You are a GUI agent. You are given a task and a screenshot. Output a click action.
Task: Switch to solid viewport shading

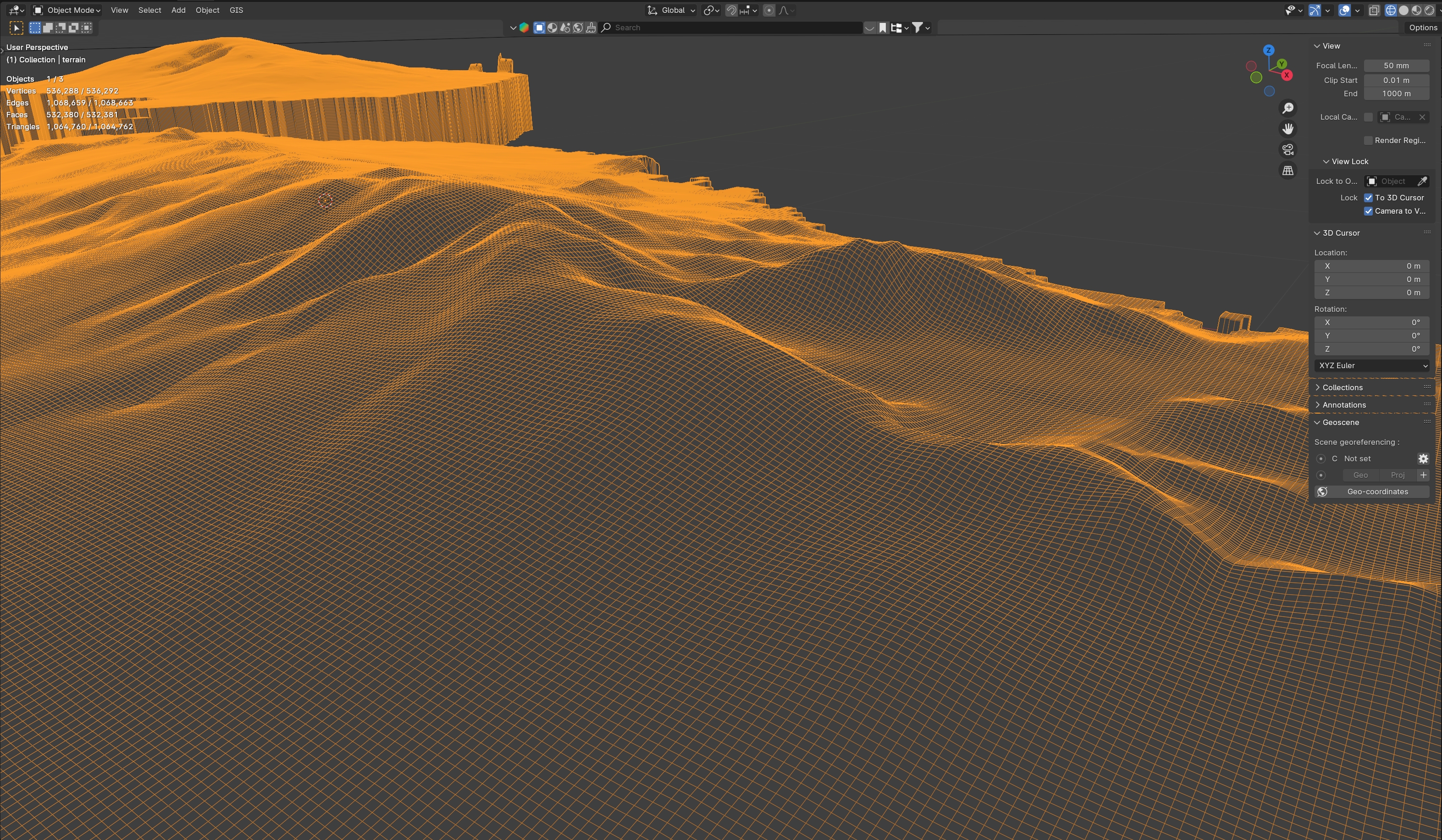point(1403,10)
